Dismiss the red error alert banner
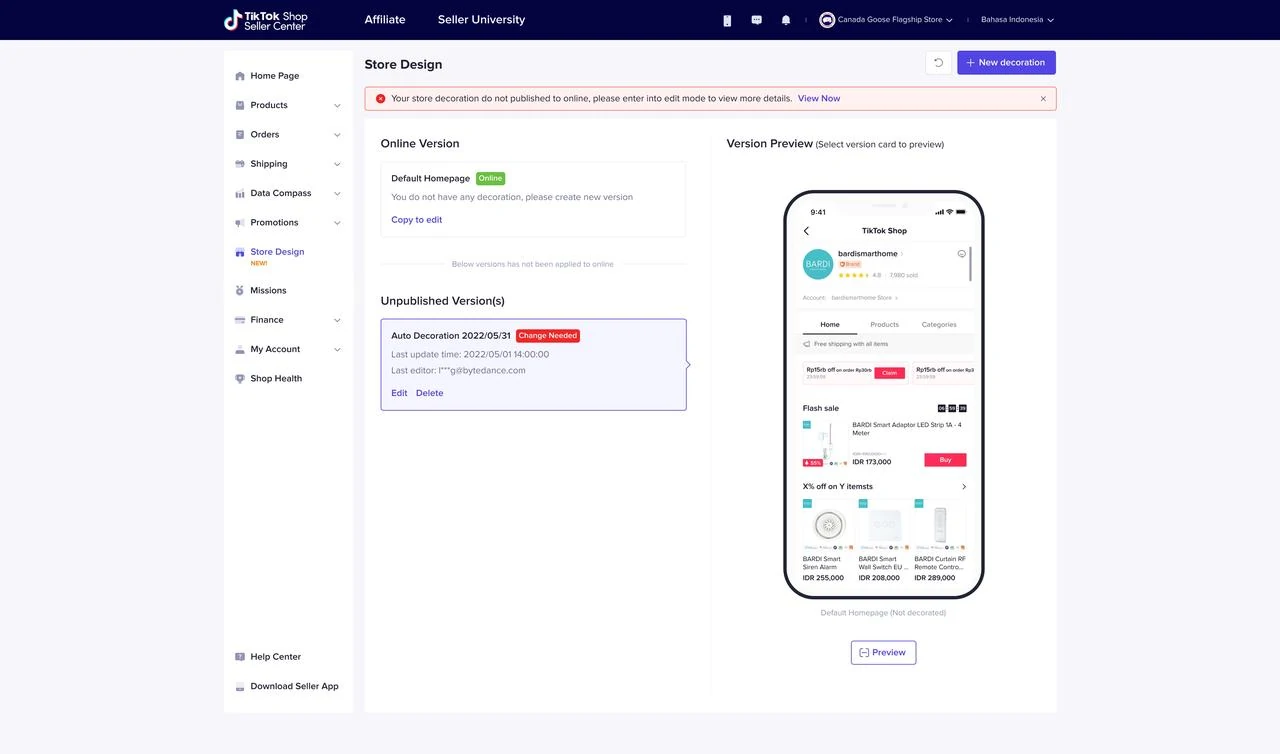This screenshot has height=754, width=1280. coord(1043,99)
